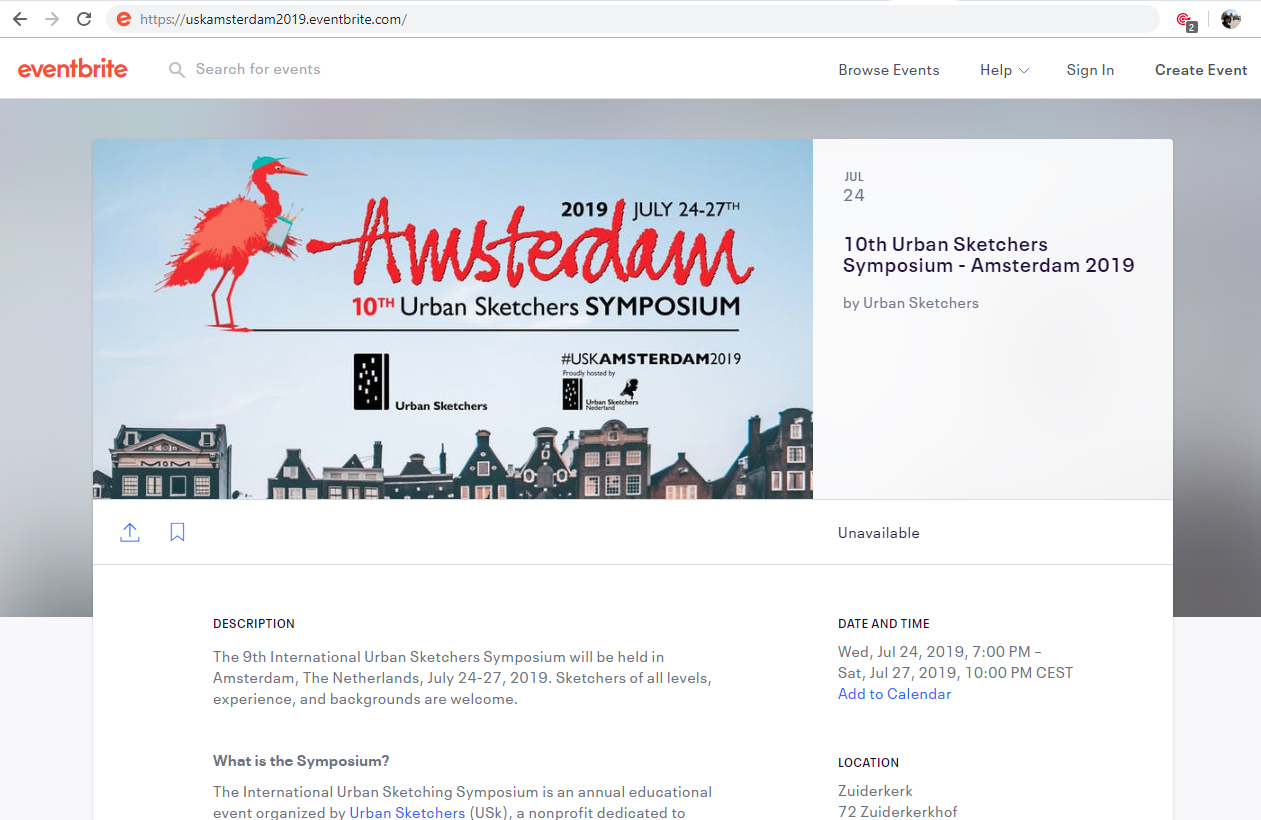This screenshot has width=1261, height=820.
Task: Click the Zuiderkerk venue name
Action: [875, 791]
